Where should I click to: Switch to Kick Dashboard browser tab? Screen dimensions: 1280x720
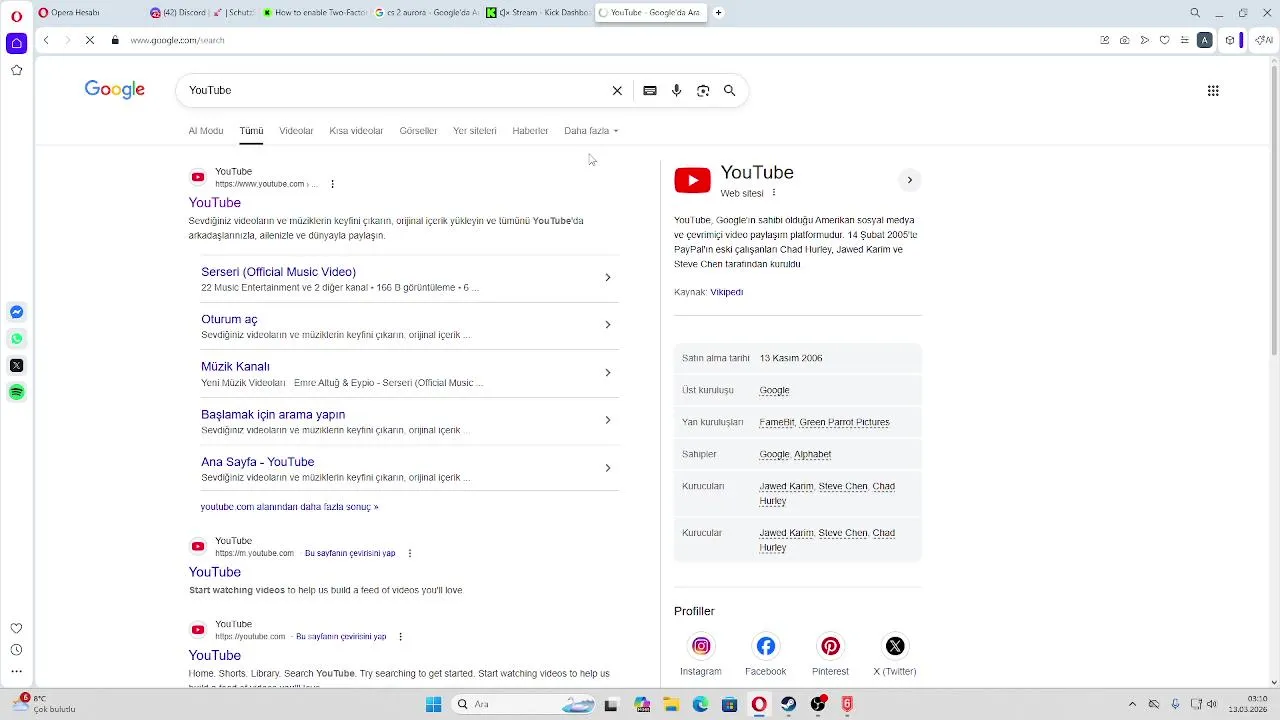tap(538, 13)
